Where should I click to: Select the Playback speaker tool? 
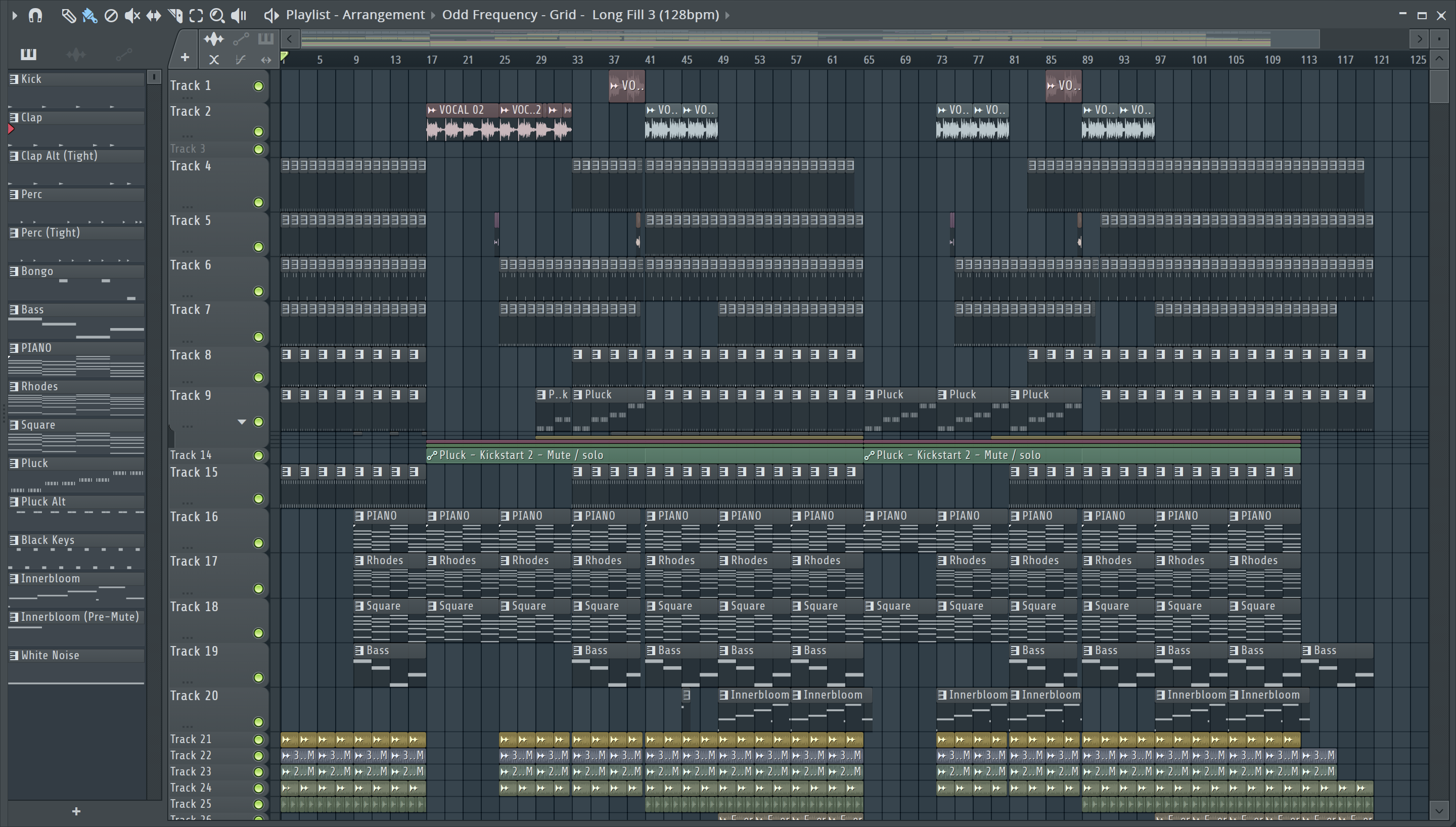pyautogui.click(x=239, y=15)
